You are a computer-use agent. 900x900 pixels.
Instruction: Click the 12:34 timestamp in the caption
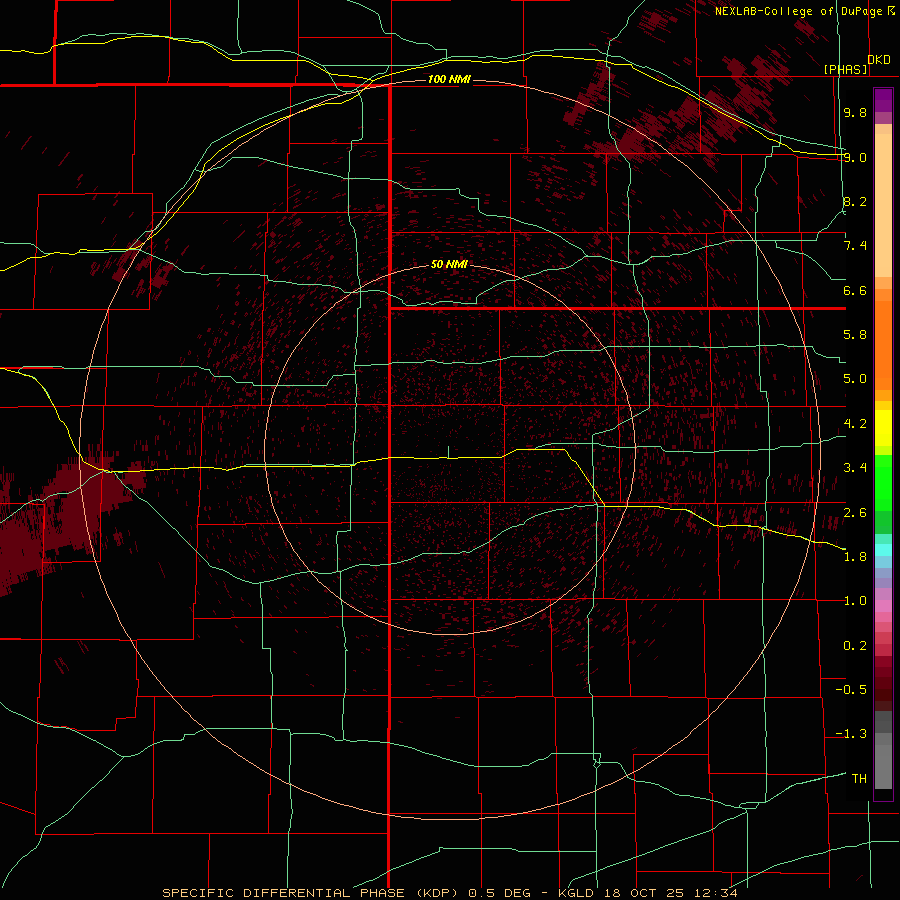718,893
